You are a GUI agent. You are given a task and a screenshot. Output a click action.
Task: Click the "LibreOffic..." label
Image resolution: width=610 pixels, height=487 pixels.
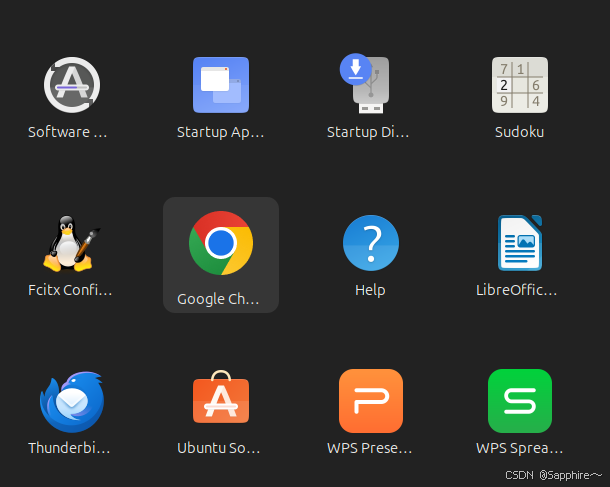coord(517,290)
